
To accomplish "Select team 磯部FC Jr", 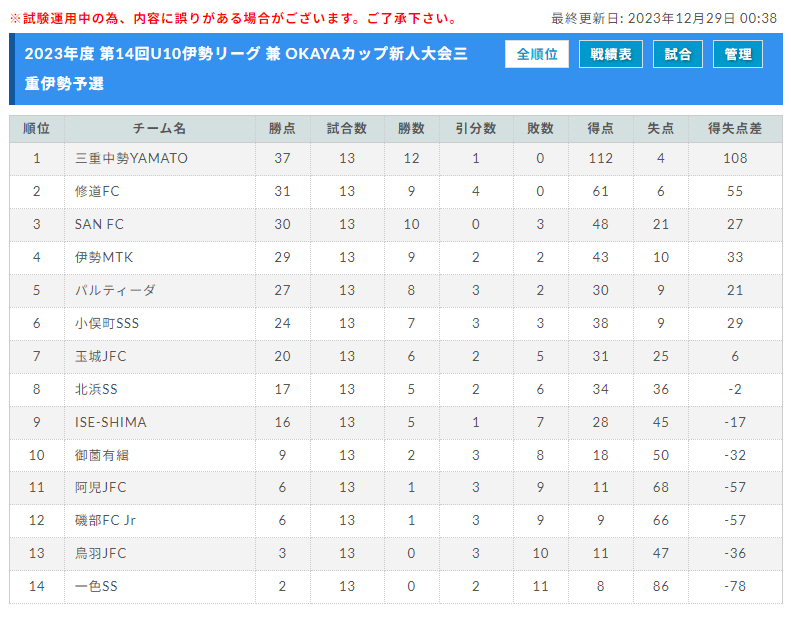I will coord(105,520).
